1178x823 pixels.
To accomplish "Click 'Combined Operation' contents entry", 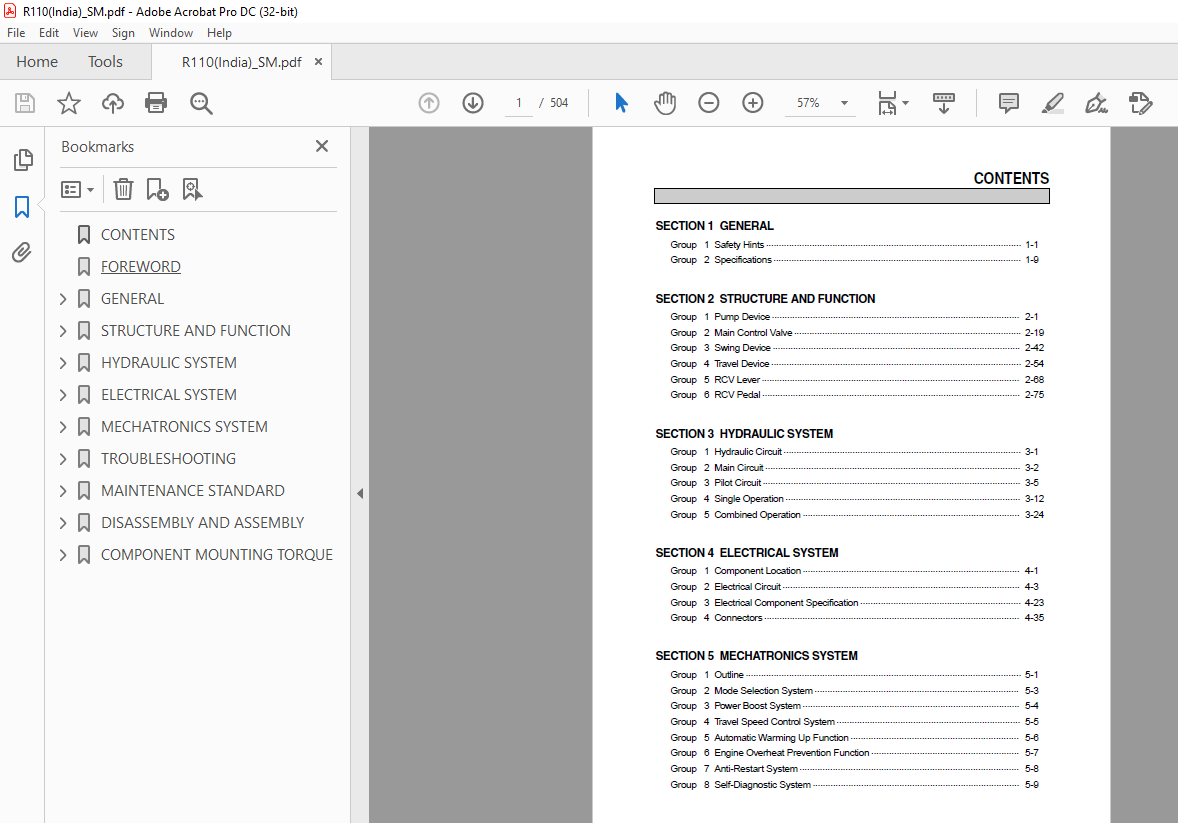I will [x=757, y=515].
